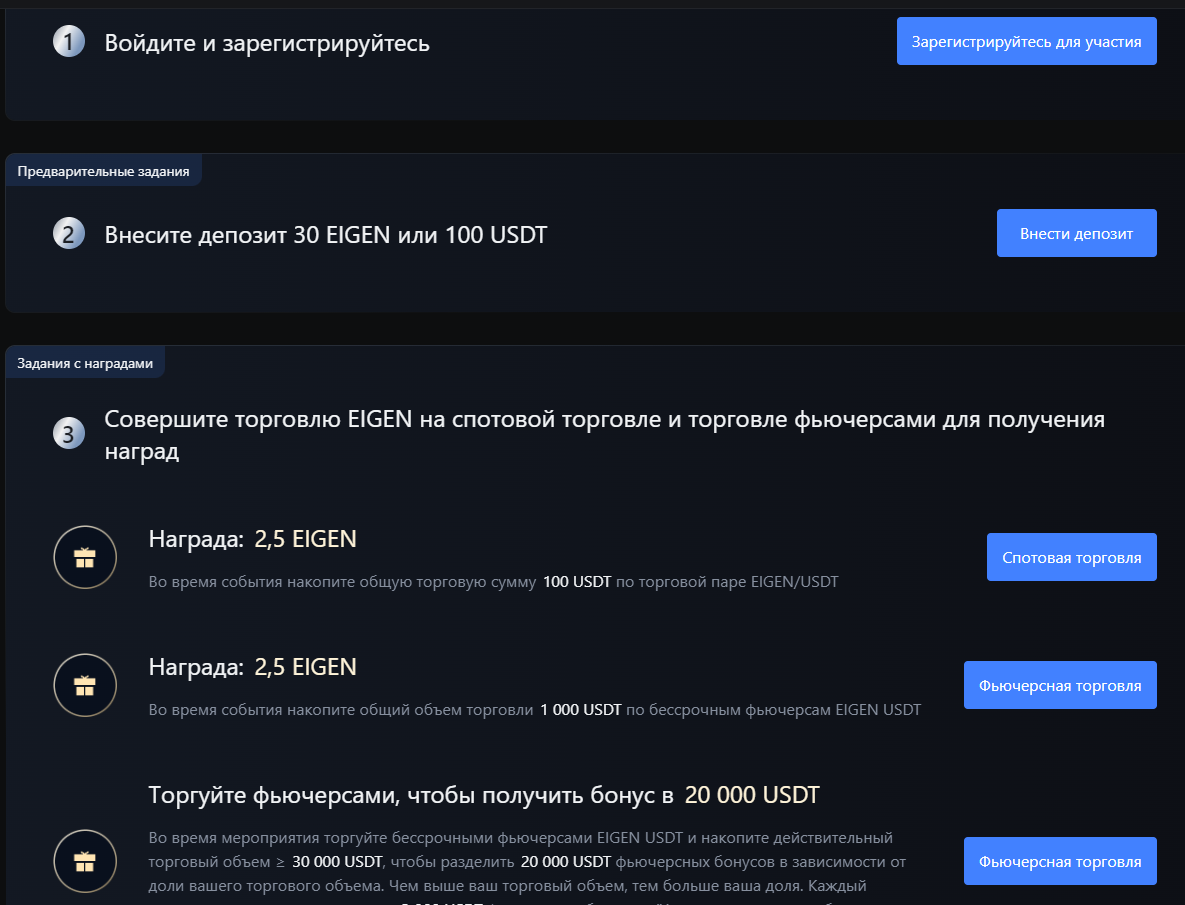Select the 'Задания с наградами' tab label
The image size is (1185, 905).
pos(85,363)
